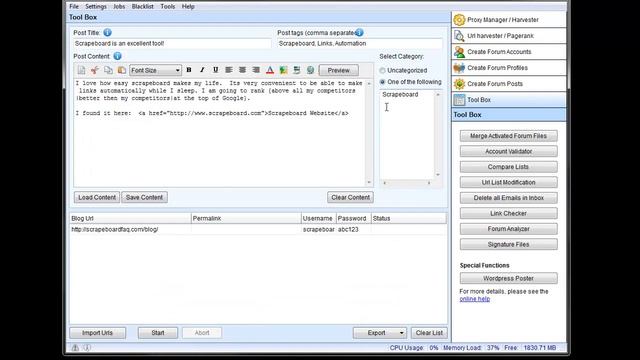Click the info icon next to Post tags
The image size is (640, 360).
(x=359, y=33)
